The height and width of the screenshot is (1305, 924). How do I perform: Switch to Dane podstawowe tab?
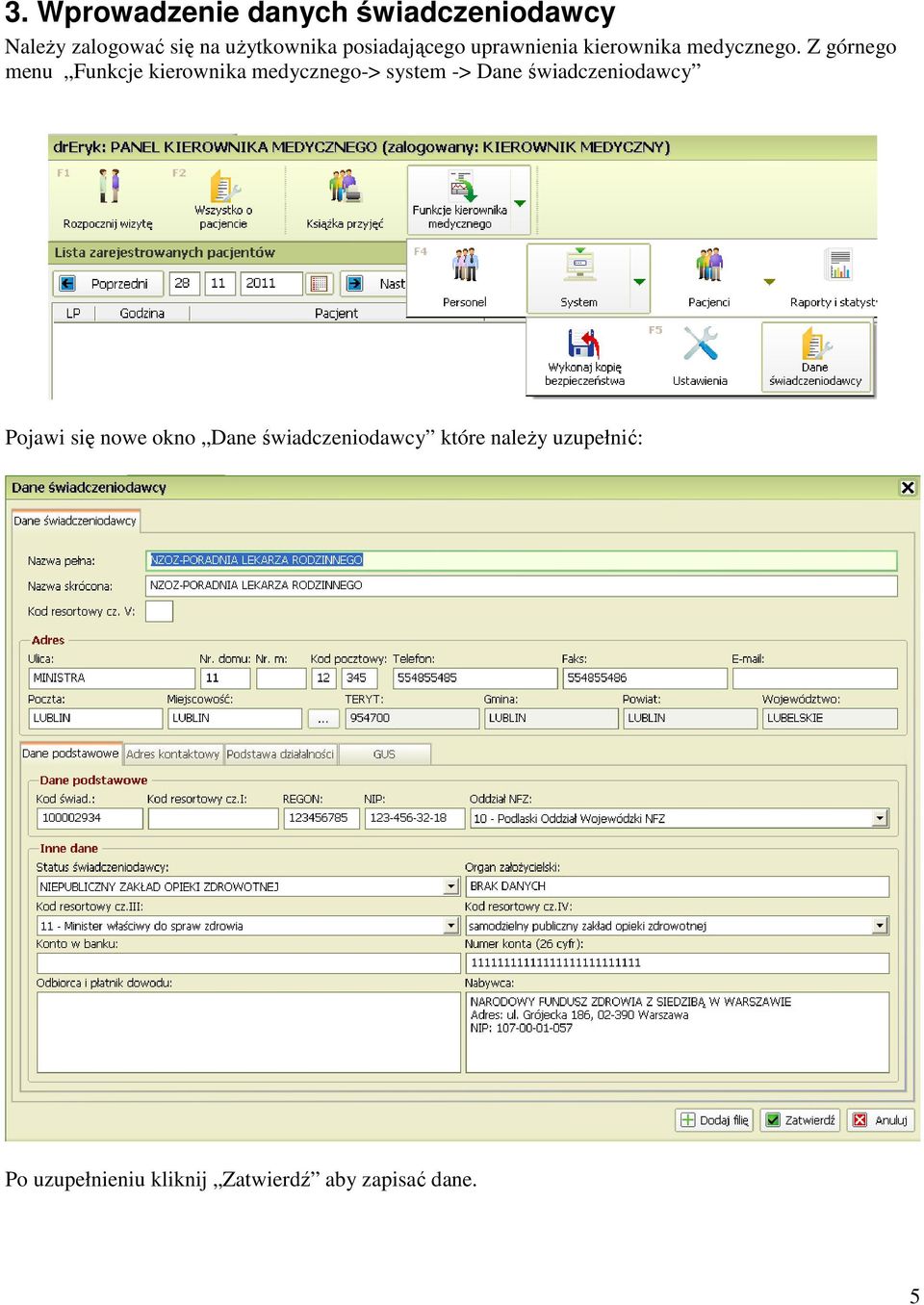tap(70, 754)
